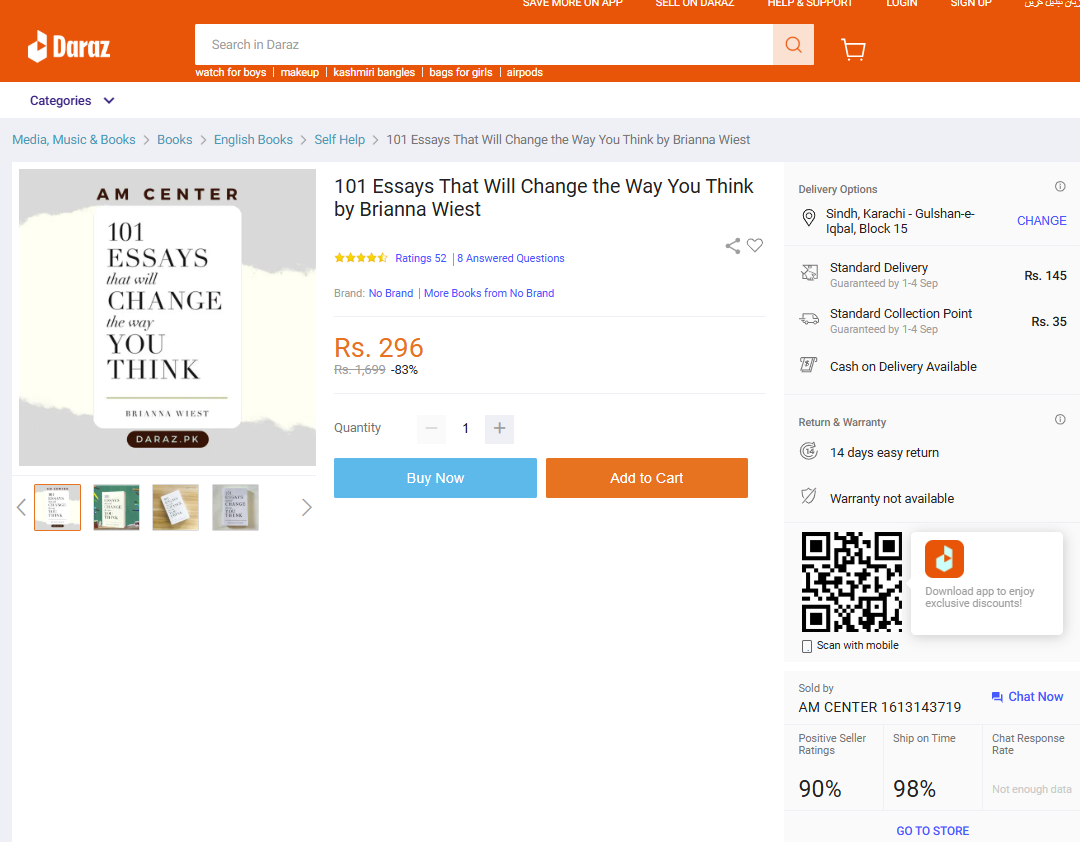Click the Return & Warranty info icon
Image resolution: width=1080 pixels, height=842 pixels.
(x=1060, y=419)
